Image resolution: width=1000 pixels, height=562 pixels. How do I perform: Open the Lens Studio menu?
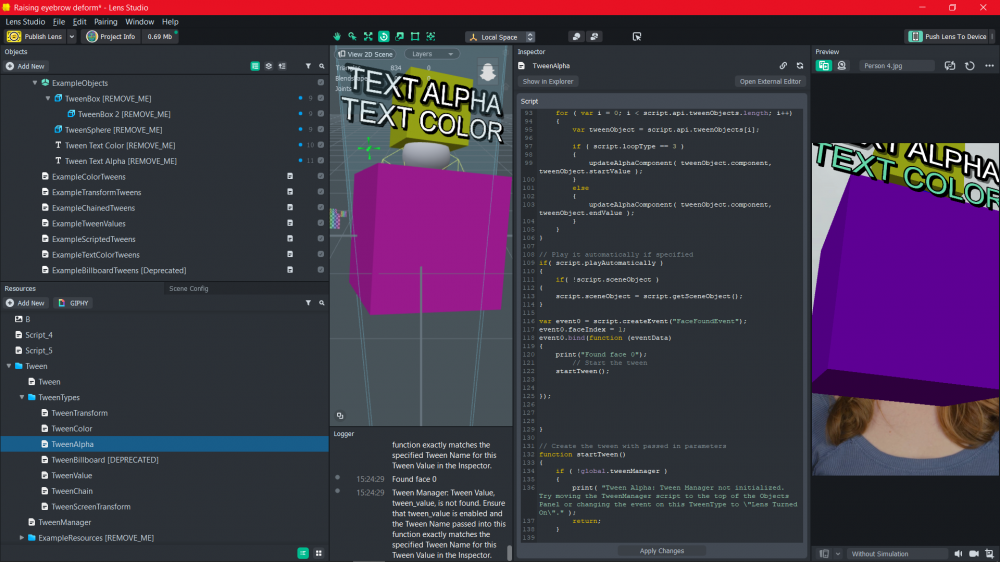coord(26,22)
